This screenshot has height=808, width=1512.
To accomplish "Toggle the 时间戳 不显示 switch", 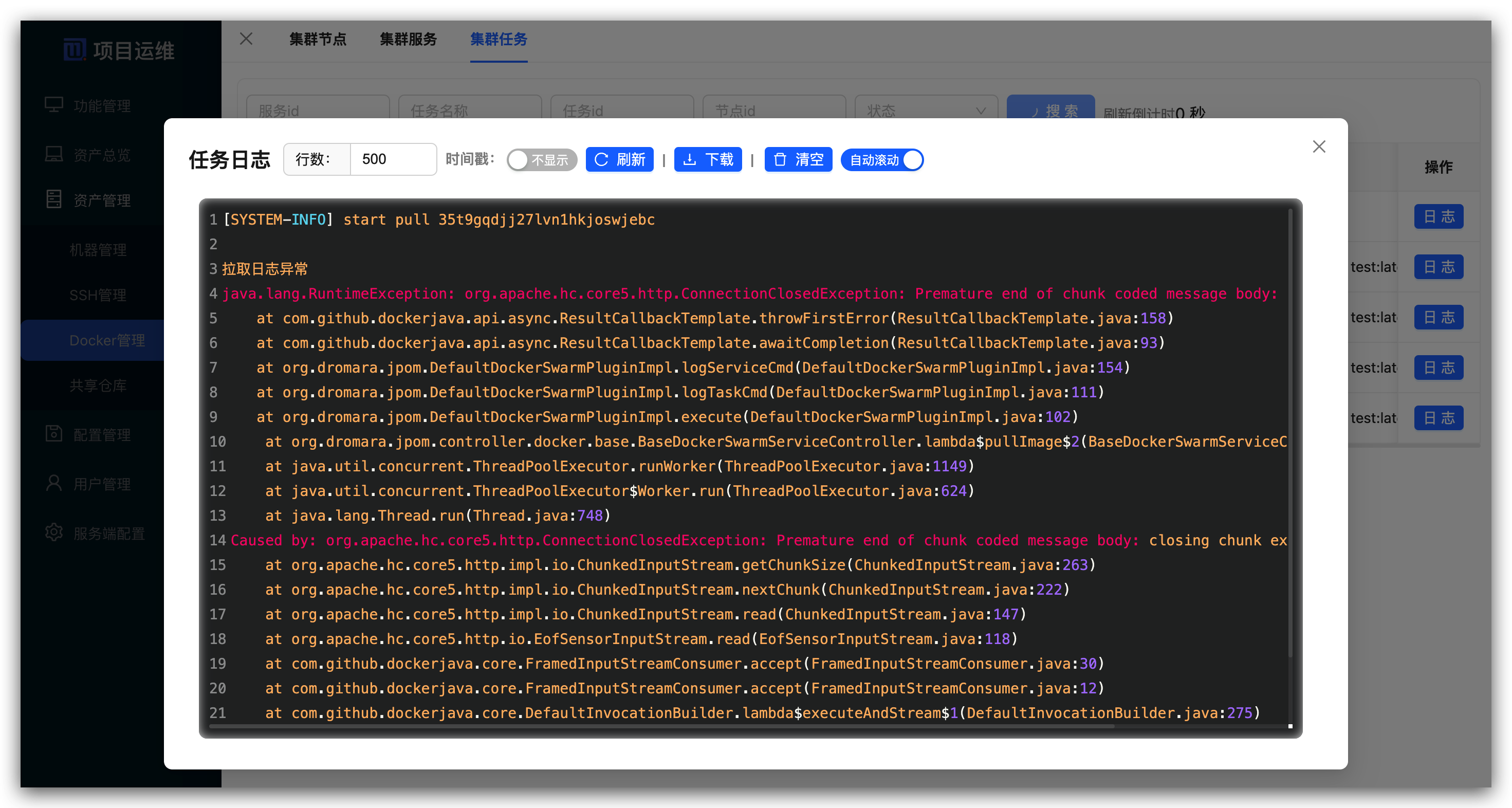I will click(541, 160).
